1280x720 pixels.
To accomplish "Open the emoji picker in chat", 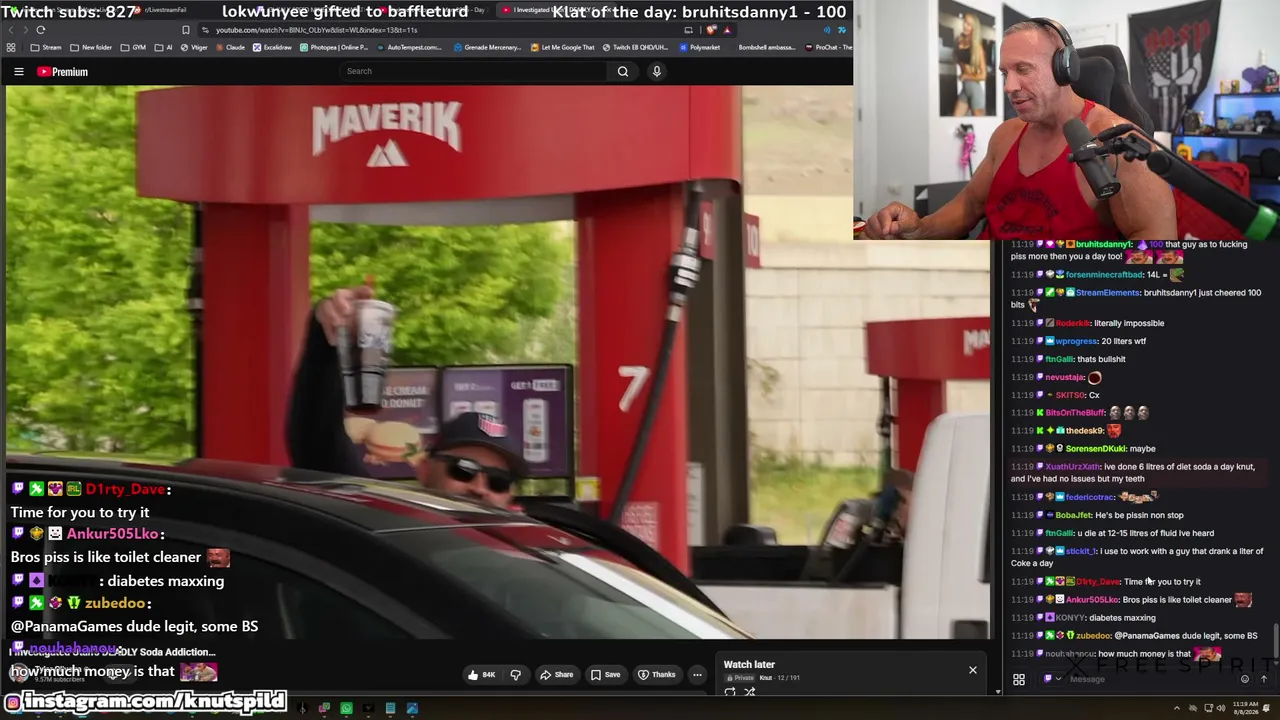I will tap(1245, 679).
